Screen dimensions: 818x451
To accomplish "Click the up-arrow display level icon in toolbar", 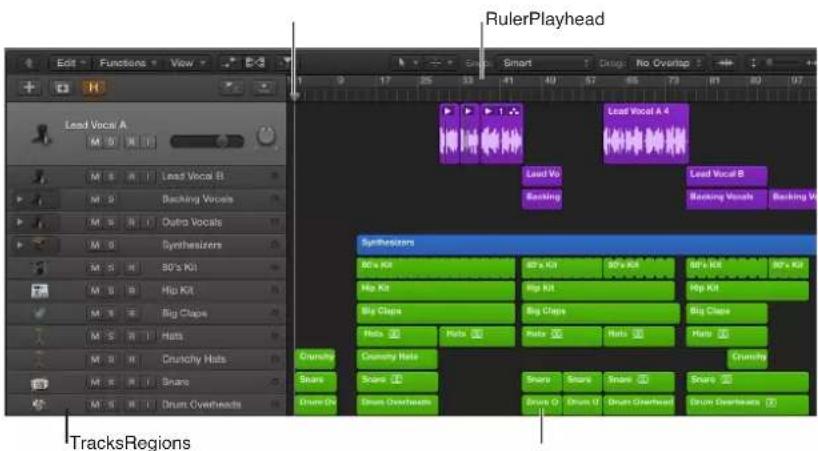I will coord(29,63).
